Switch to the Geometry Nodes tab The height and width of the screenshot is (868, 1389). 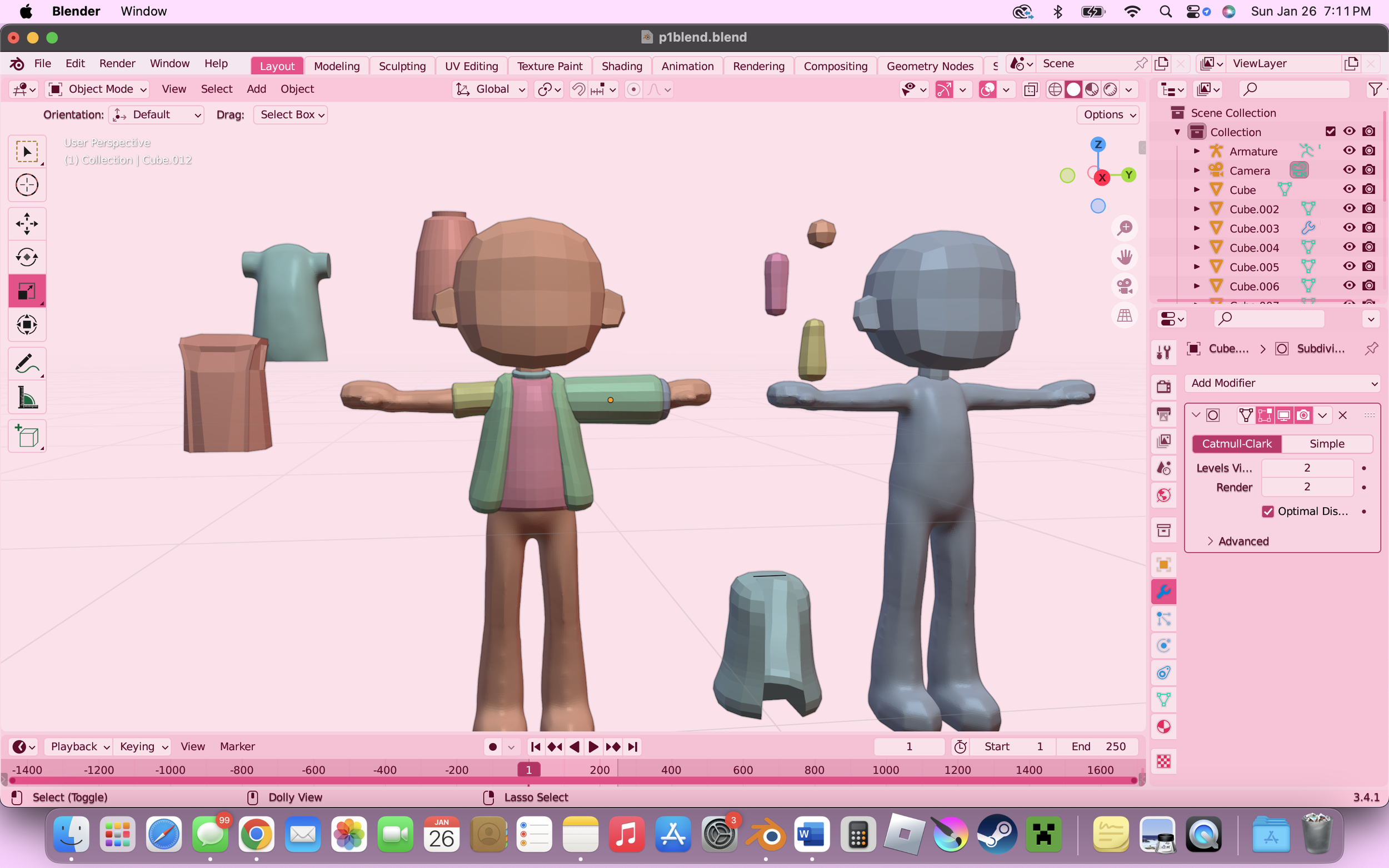tap(930, 66)
